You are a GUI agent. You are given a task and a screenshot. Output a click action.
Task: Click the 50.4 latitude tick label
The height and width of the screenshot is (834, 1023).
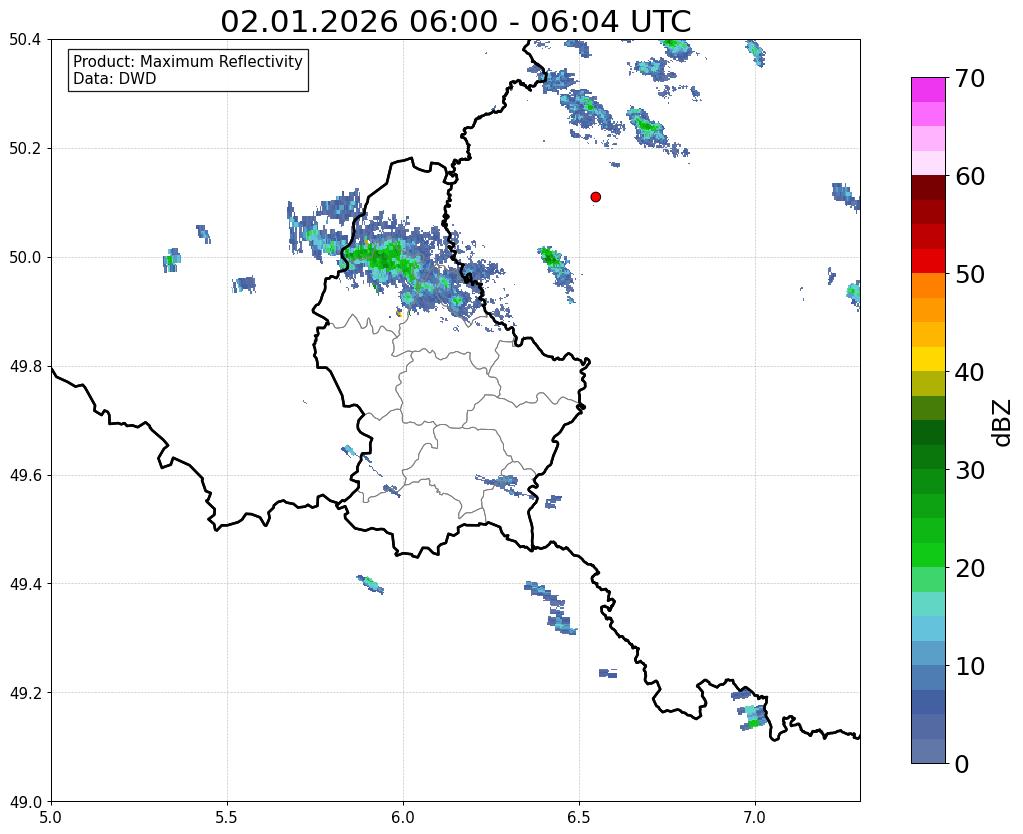[x=25, y=40]
